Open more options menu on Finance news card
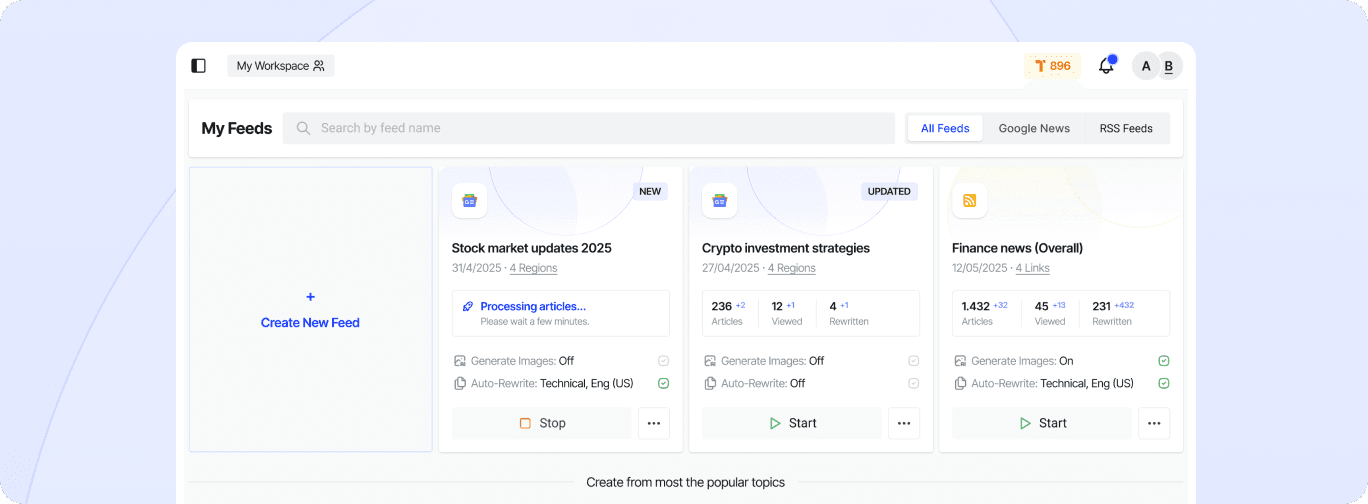 click(x=1154, y=423)
